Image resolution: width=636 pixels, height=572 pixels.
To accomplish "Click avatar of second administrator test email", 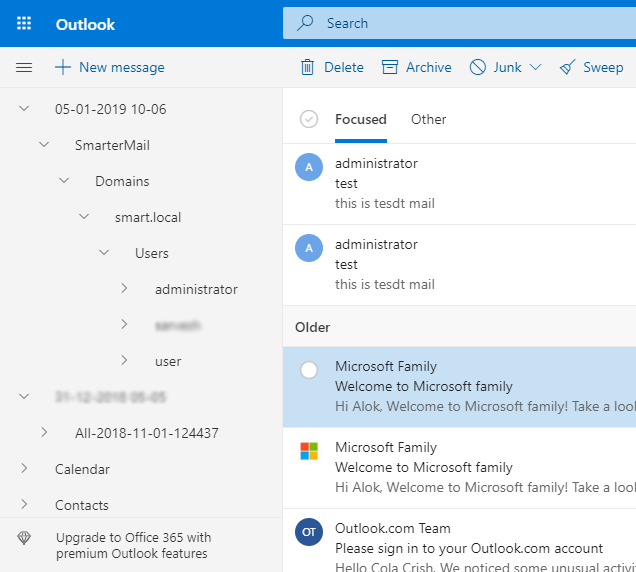I will click(x=309, y=248).
